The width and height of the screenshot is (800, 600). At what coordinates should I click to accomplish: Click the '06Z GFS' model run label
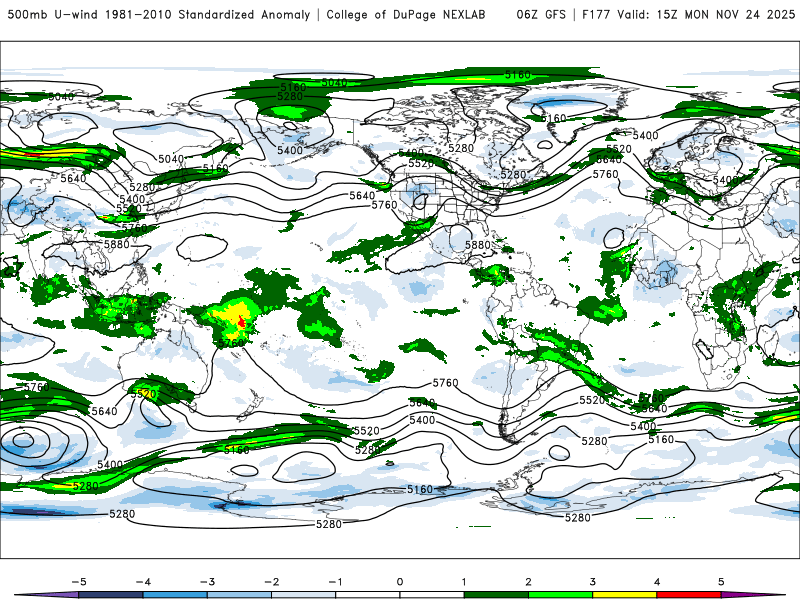pyautogui.click(x=541, y=15)
